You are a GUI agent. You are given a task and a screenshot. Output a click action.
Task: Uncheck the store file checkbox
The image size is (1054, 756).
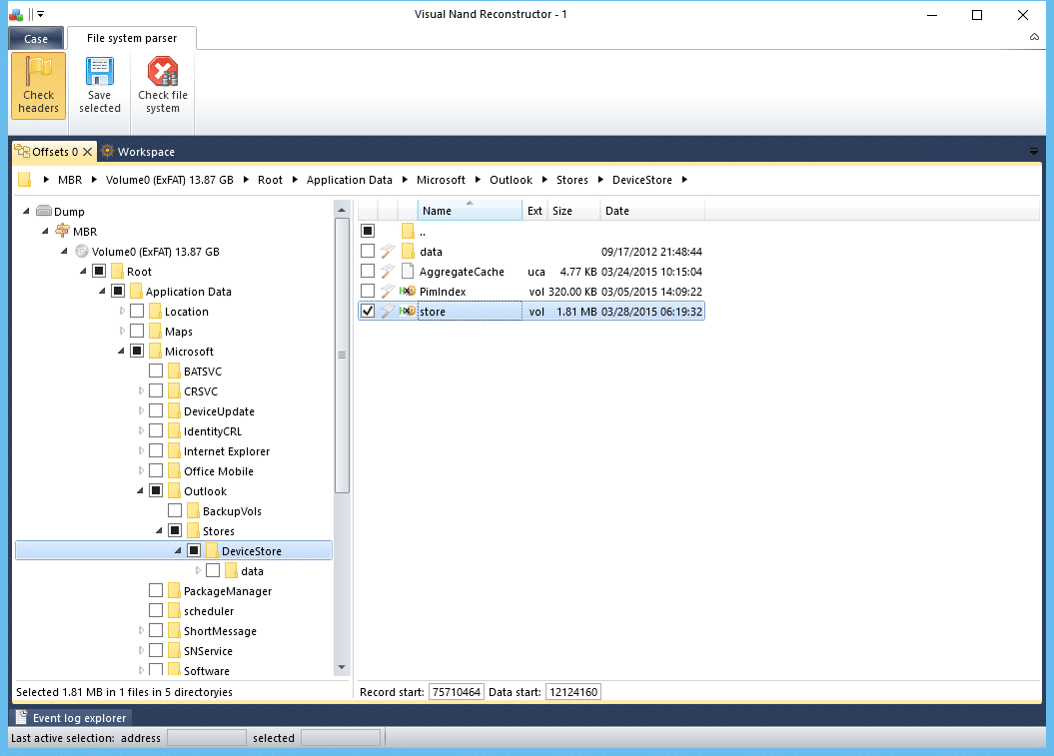click(x=368, y=311)
